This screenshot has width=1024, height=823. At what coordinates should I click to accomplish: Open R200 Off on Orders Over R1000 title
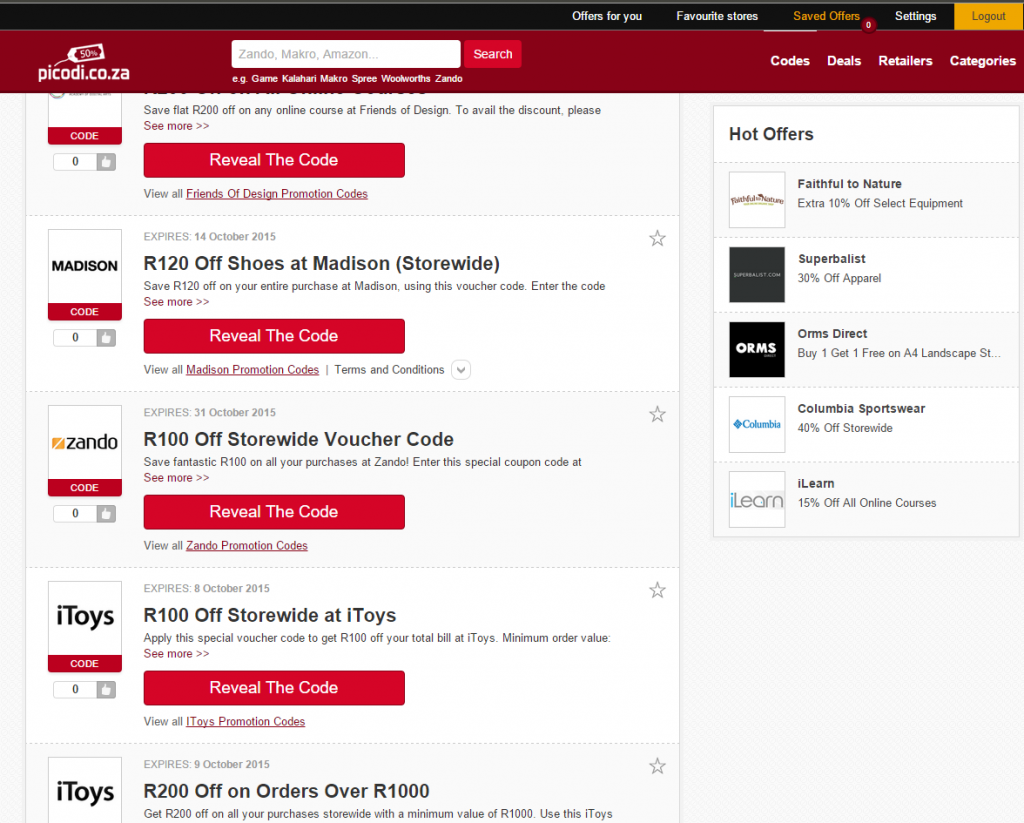point(286,791)
